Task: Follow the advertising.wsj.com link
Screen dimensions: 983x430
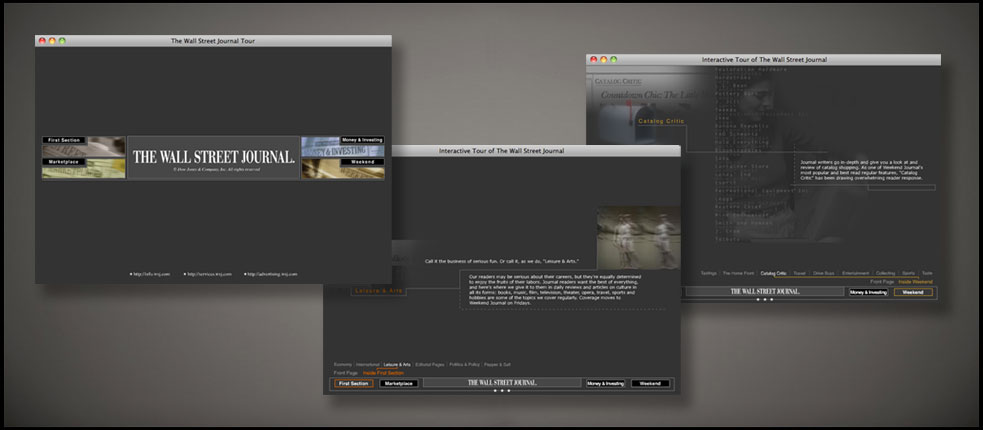Action: [271, 273]
